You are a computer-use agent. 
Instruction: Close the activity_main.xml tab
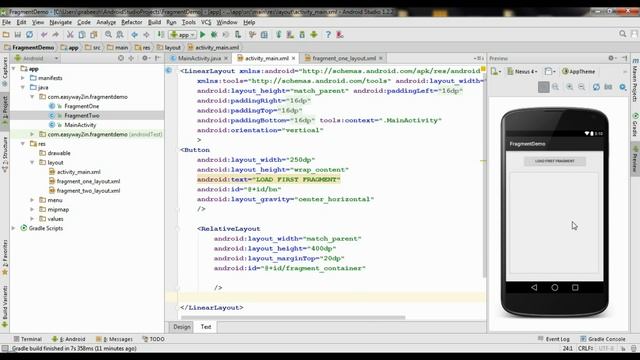point(293,58)
